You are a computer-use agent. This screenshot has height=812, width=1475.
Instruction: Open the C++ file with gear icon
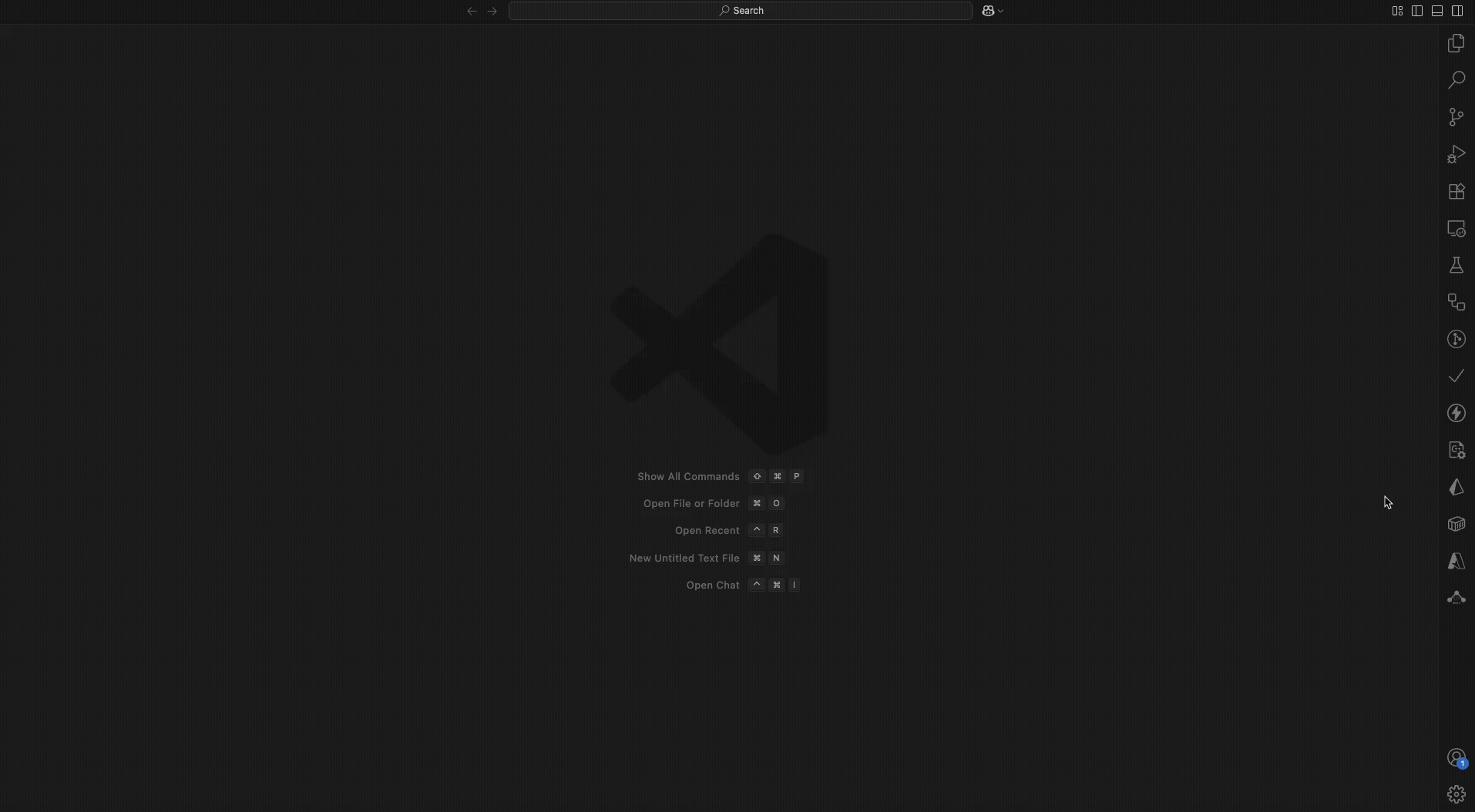coord(1456,450)
